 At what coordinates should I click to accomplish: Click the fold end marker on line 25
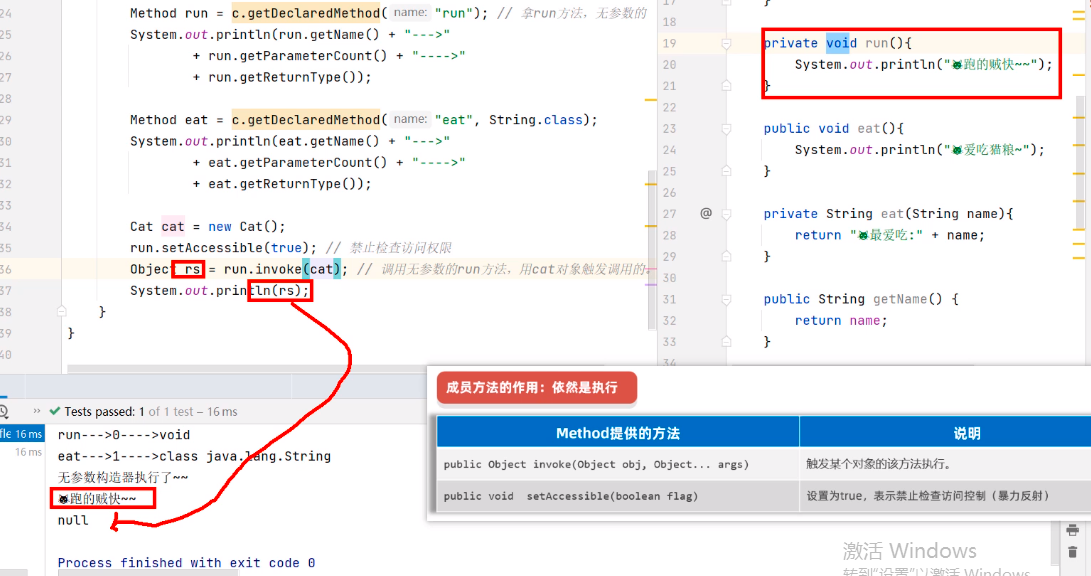coord(726,171)
